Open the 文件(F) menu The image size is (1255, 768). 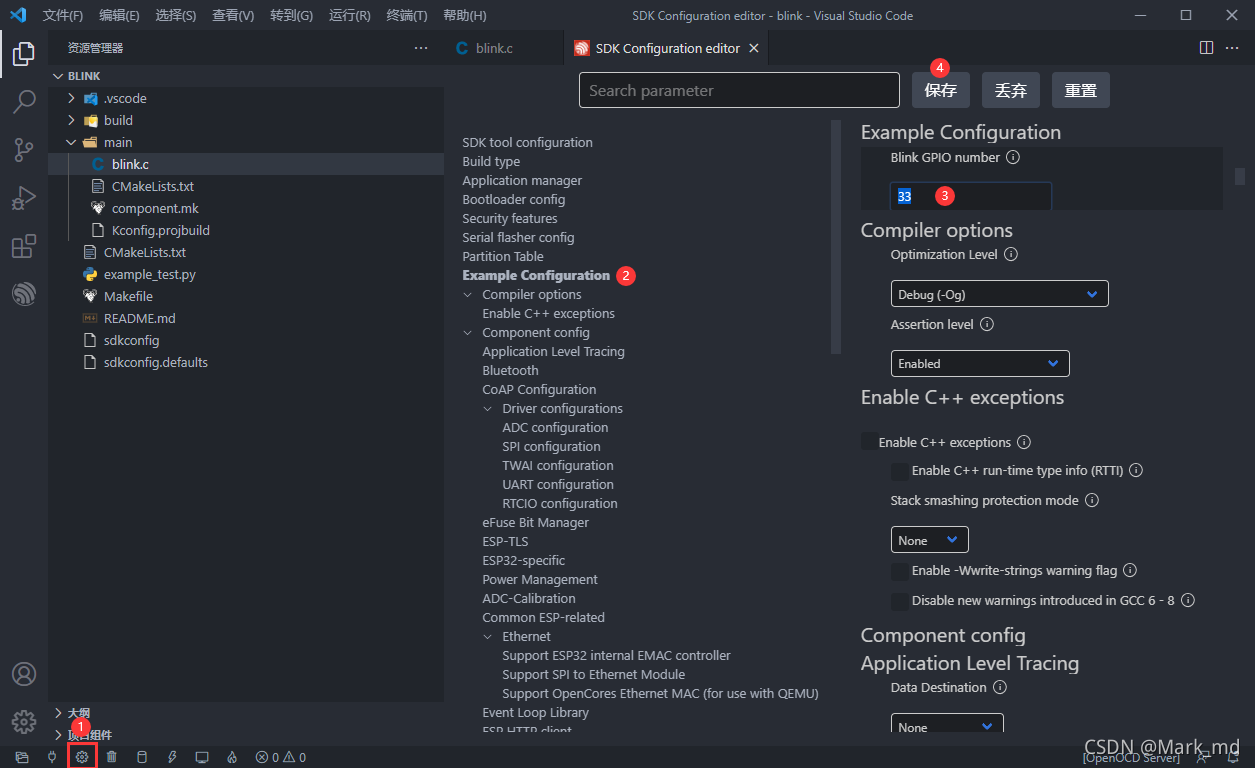point(63,16)
